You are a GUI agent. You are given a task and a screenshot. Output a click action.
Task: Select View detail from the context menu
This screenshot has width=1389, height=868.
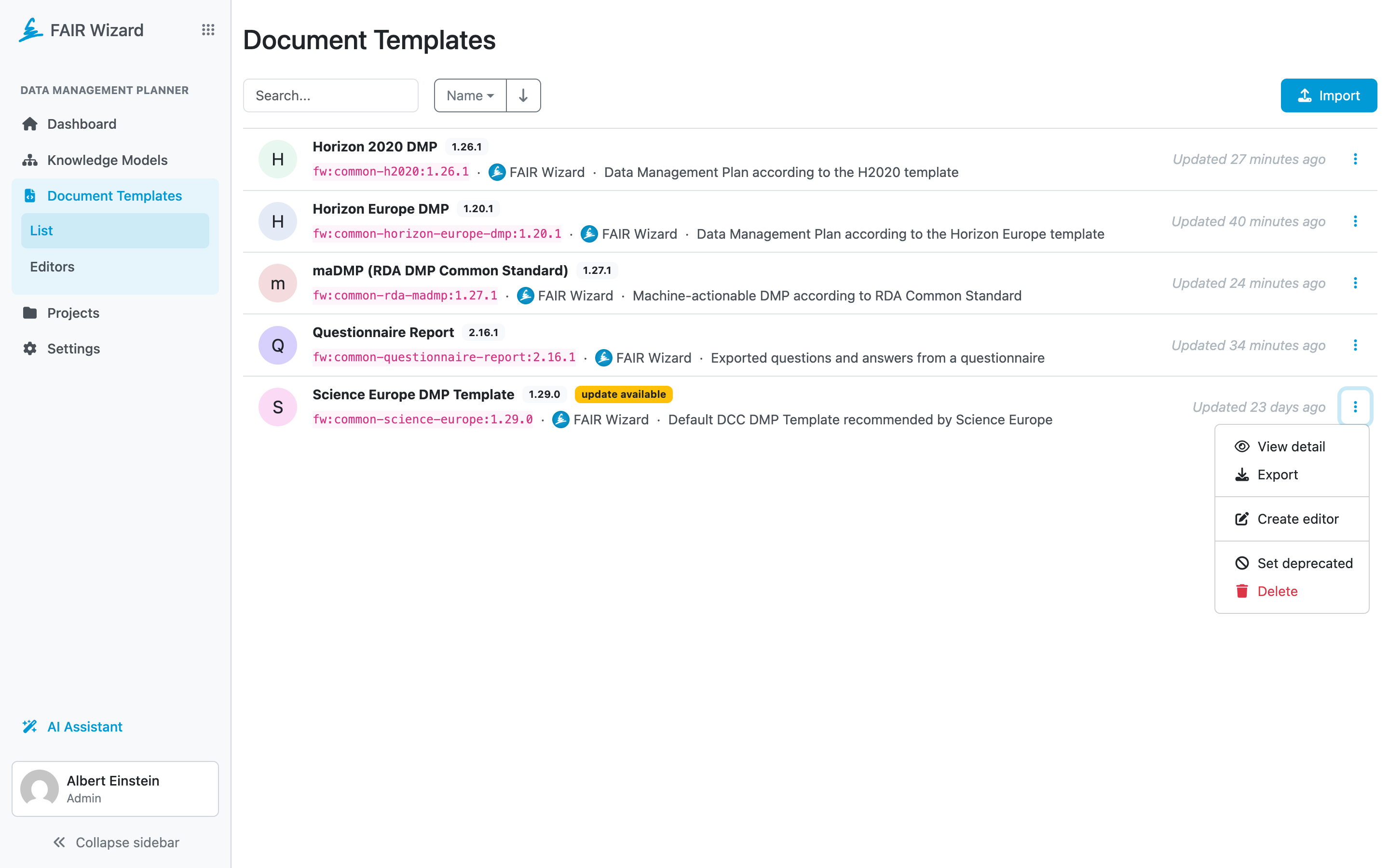pyautogui.click(x=1292, y=446)
